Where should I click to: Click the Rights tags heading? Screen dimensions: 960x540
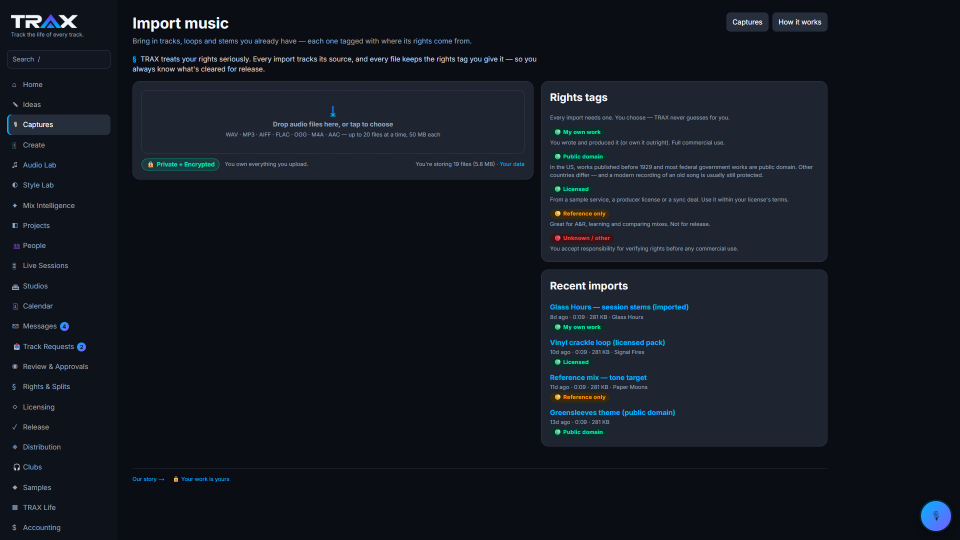[x=579, y=97]
